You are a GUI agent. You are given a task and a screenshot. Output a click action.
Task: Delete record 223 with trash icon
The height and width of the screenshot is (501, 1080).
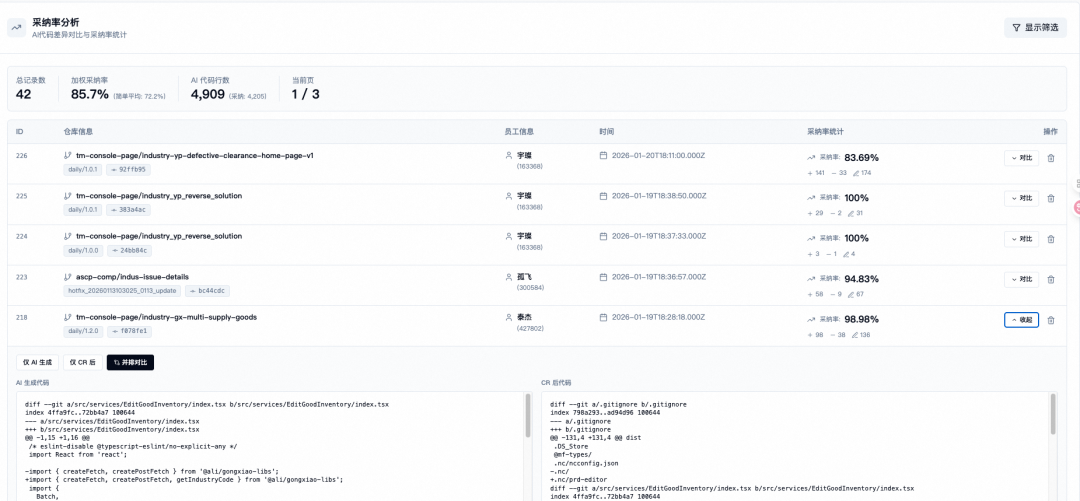click(x=1050, y=280)
